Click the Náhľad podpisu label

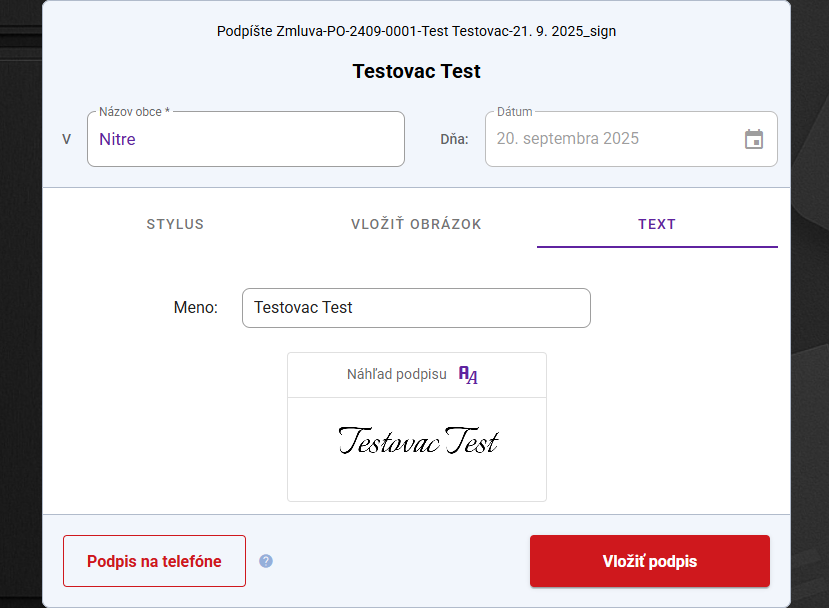pos(396,375)
